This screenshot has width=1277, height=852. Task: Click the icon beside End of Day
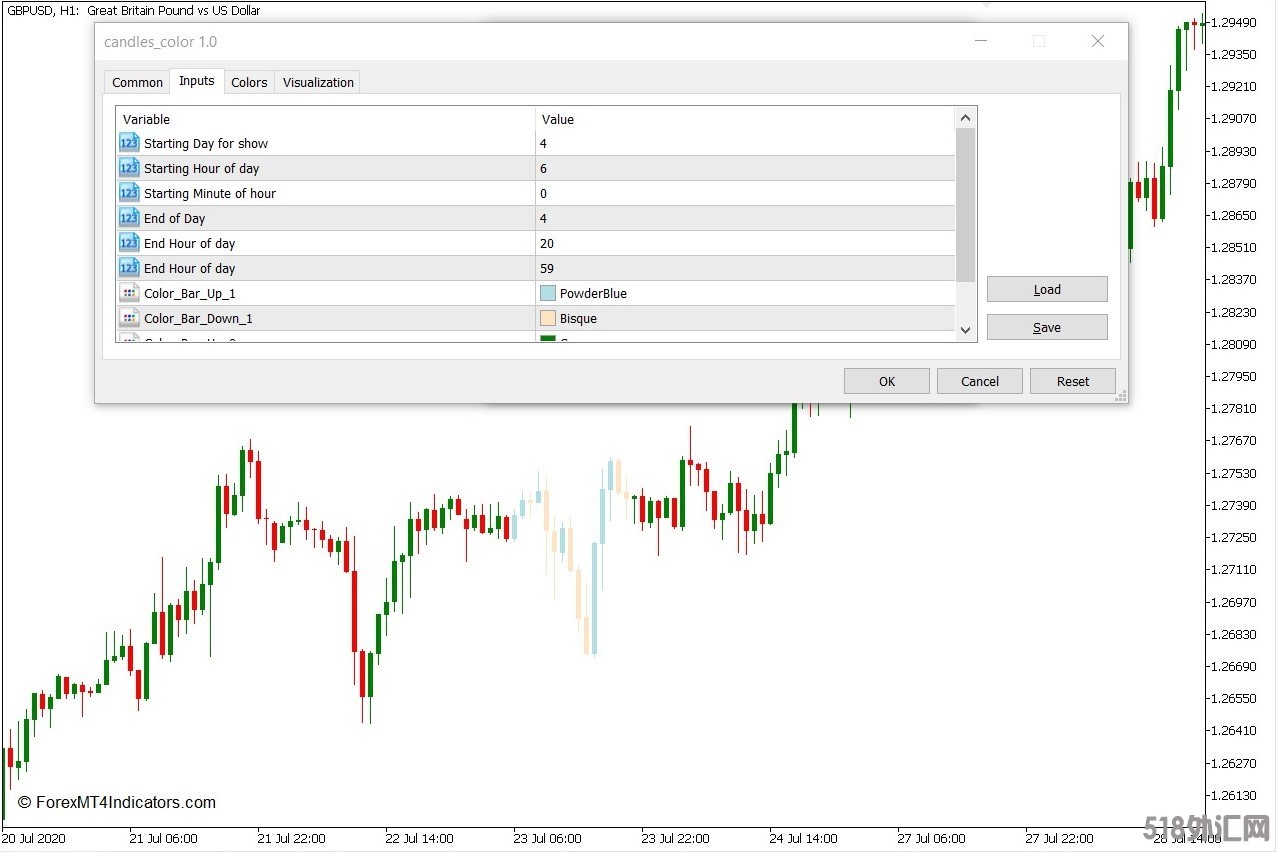click(129, 218)
